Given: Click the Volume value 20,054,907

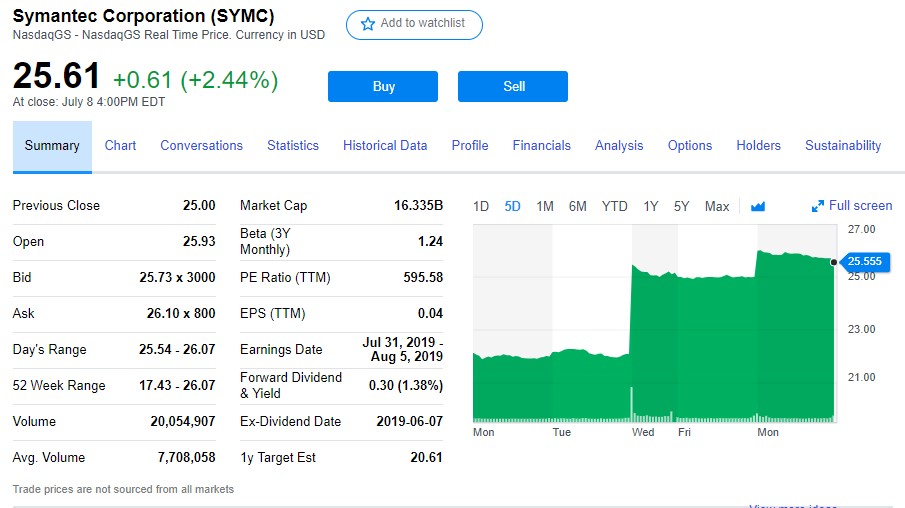Looking at the screenshot, I should click(183, 421).
